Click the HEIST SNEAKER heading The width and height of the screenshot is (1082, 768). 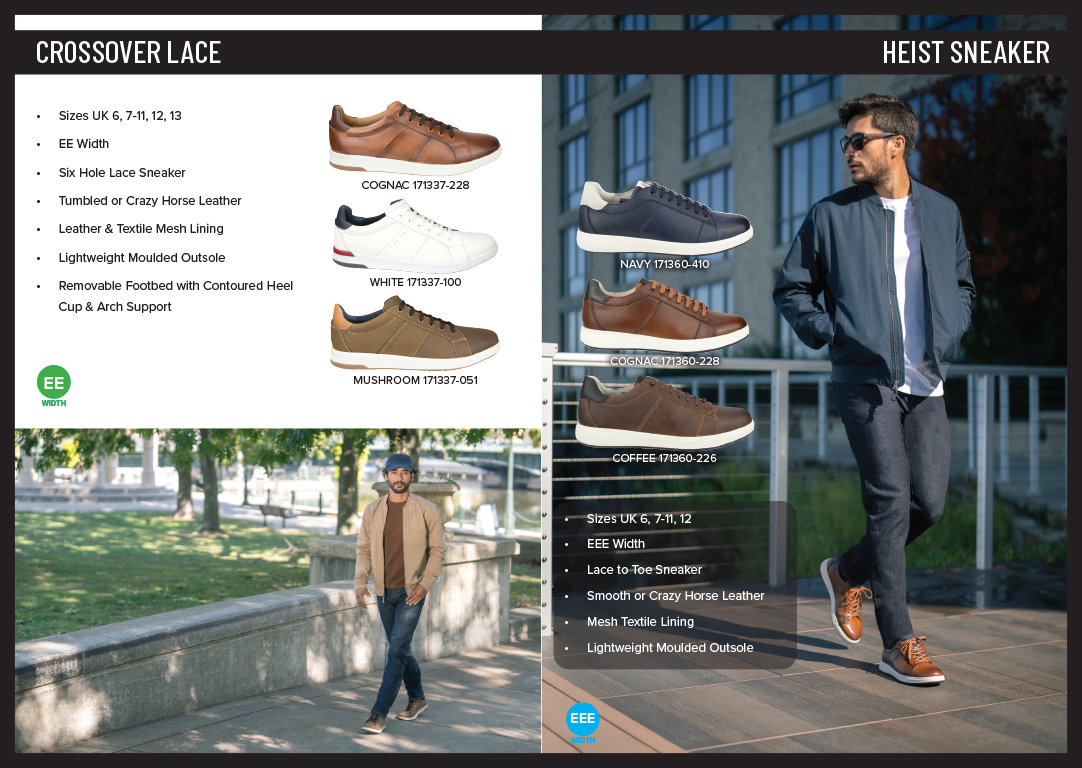[x=965, y=52]
